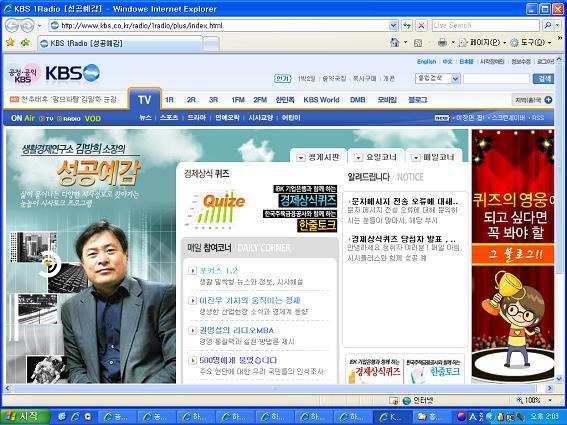This screenshot has width=567, height=425.
Task: Click the Refresh page icon
Action: click(407, 25)
